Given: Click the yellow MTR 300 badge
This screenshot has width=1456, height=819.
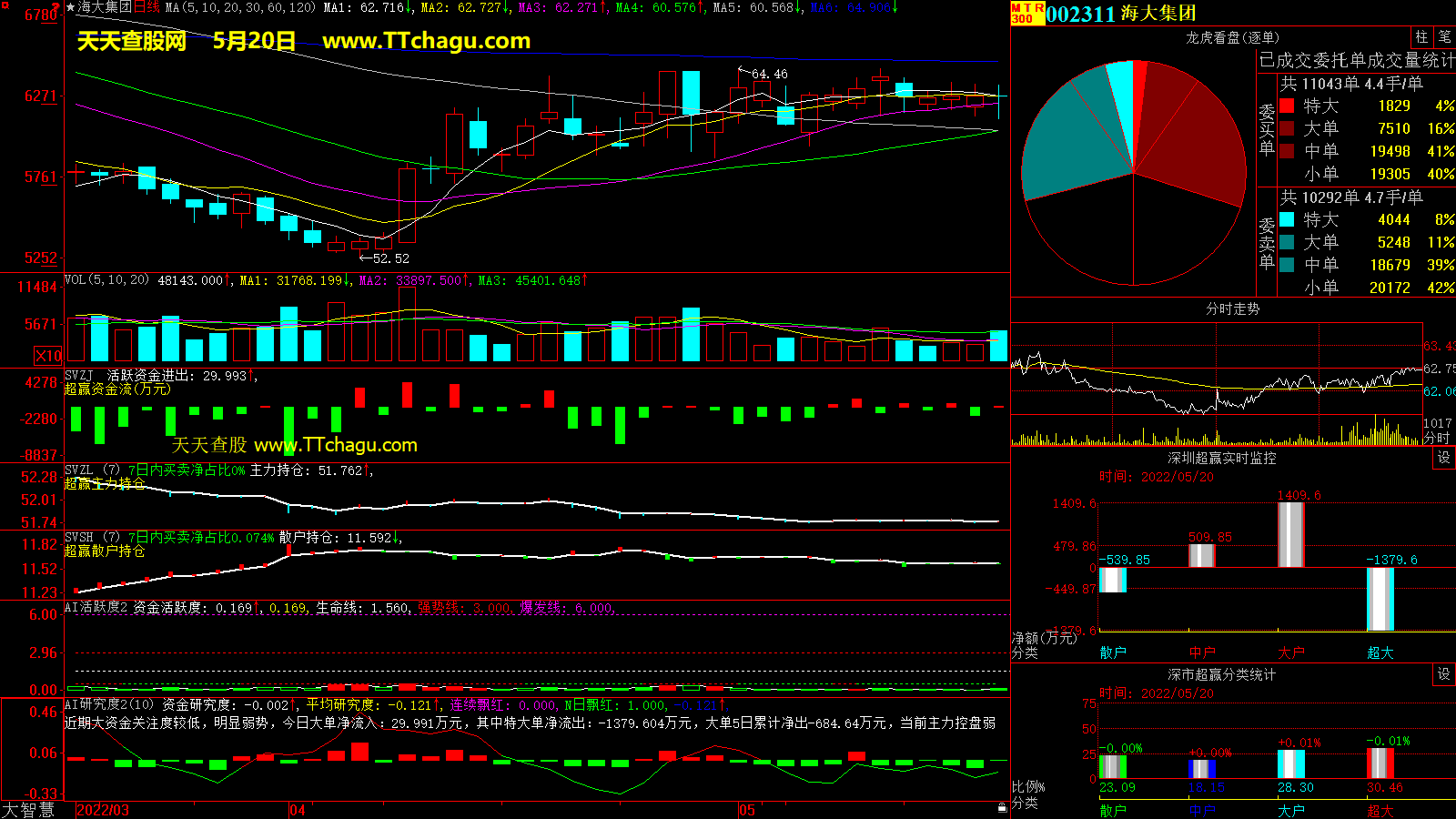Looking at the screenshot, I should (x=1027, y=13).
